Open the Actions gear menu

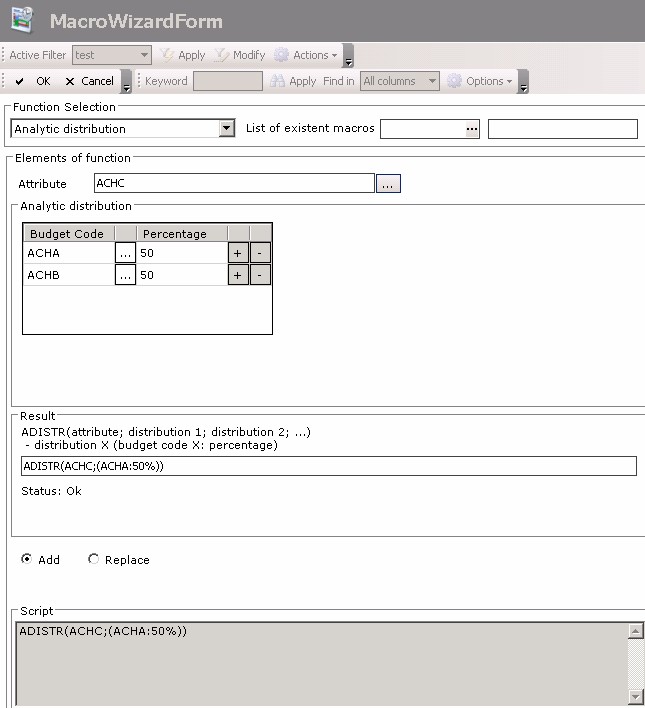point(304,55)
